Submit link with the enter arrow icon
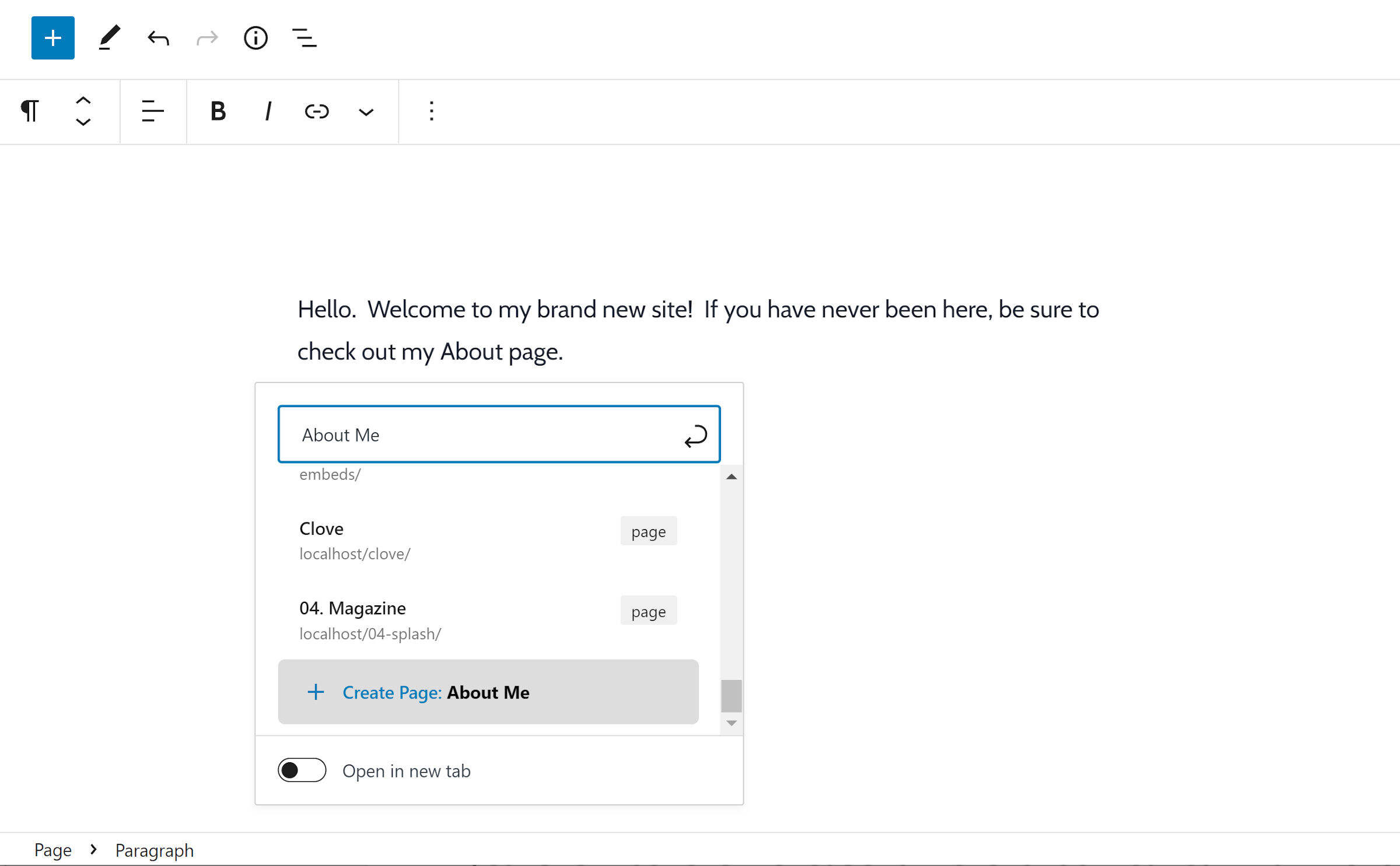 click(695, 436)
